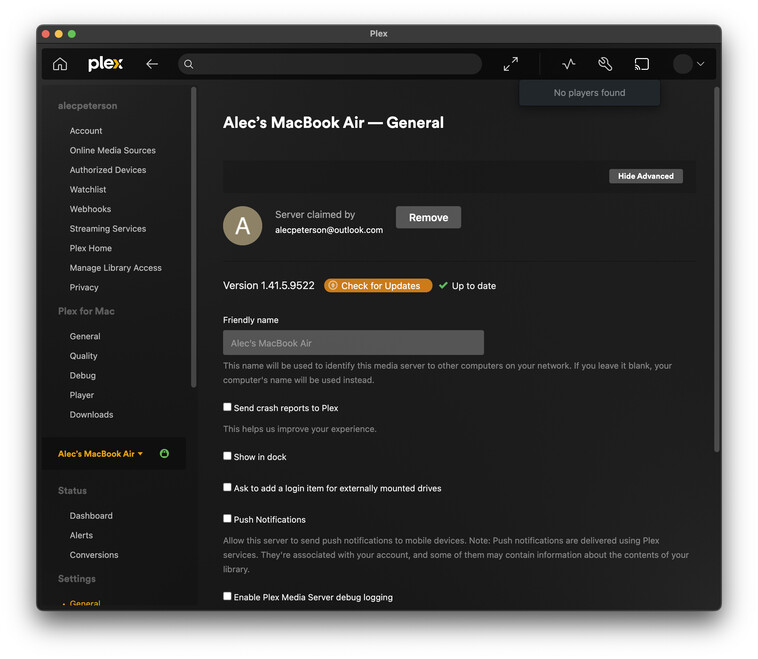Image resolution: width=758 pixels, height=659 pixels.
Task: Open Downloads settings
Action: pyautogui.click(x=91, y=414)
